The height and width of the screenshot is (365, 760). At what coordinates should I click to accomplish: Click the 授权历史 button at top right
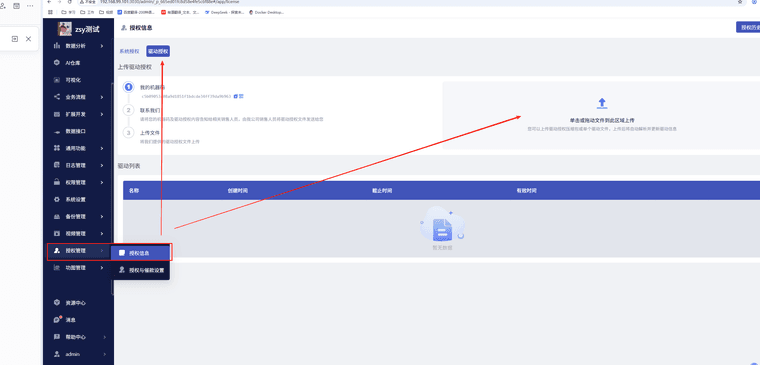pyautogui.click(x=748, y=27)
